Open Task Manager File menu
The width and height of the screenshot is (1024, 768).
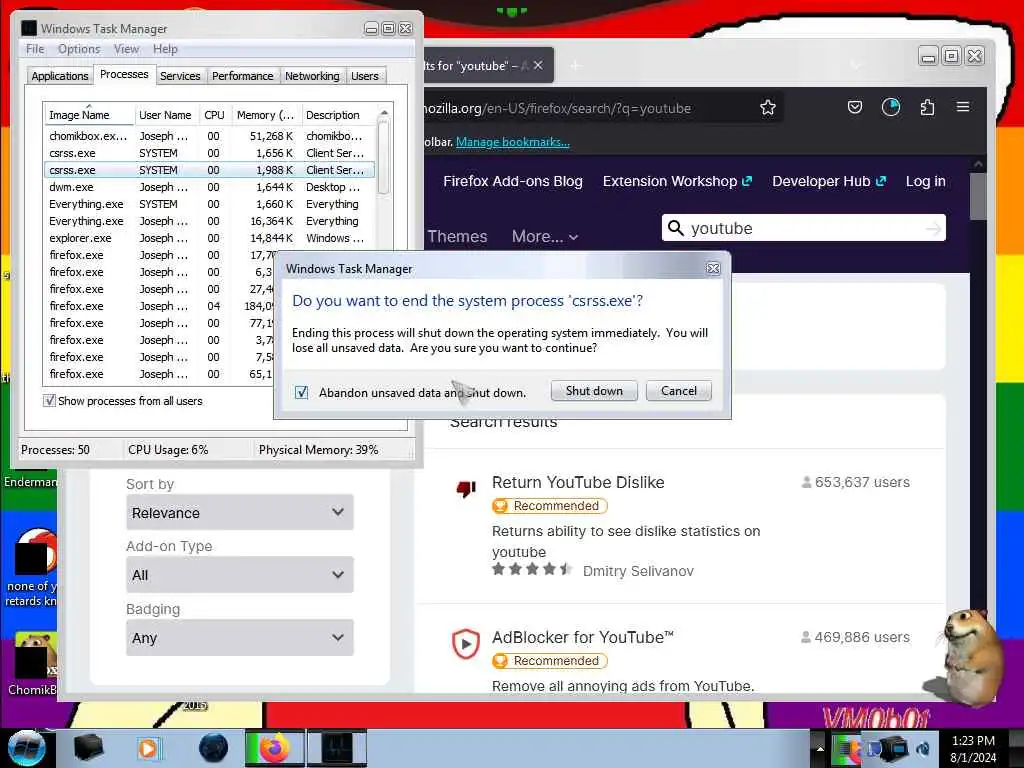pyautogui.click(x=35, y=49)
